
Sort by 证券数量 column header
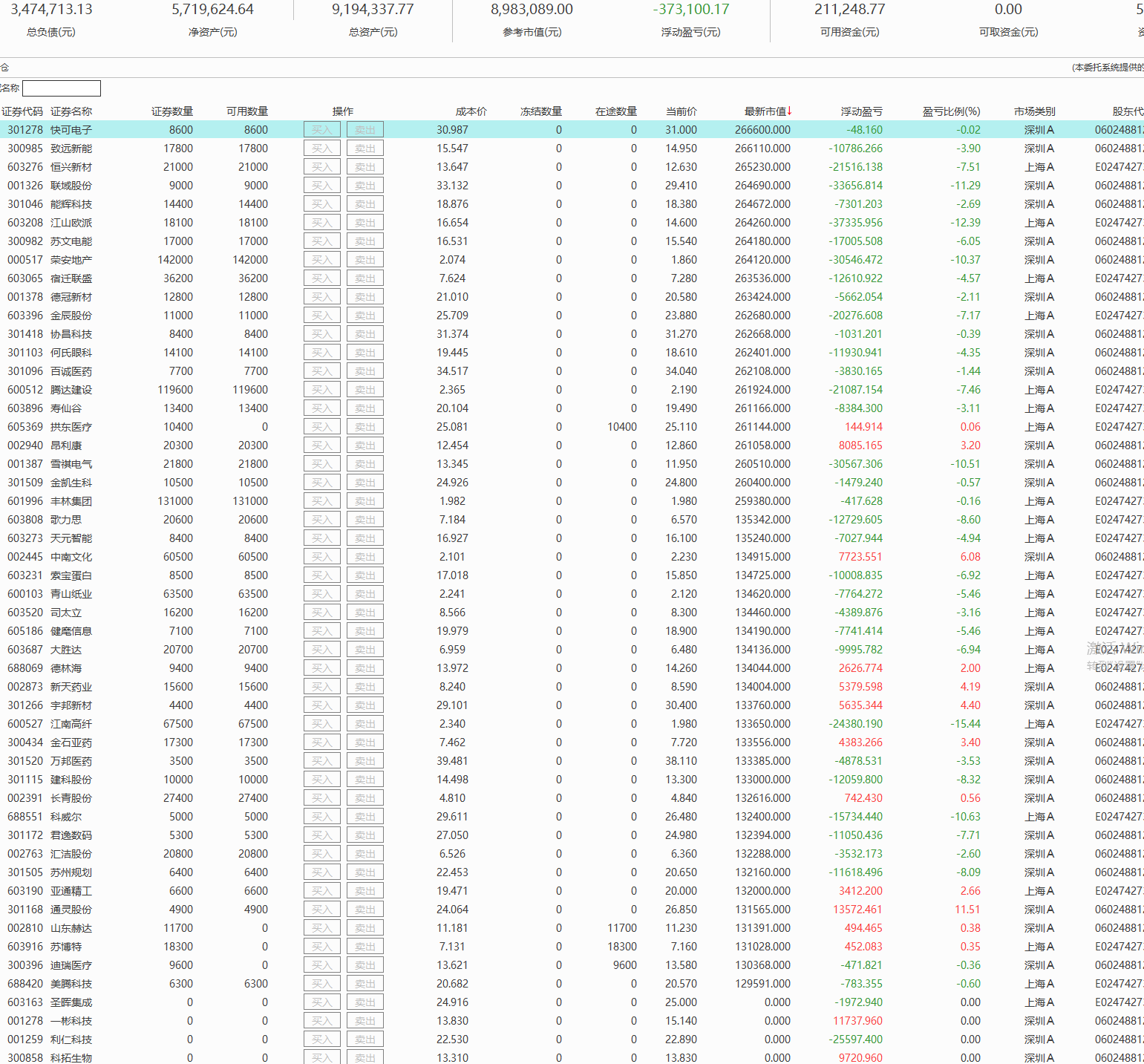[172, 111]
